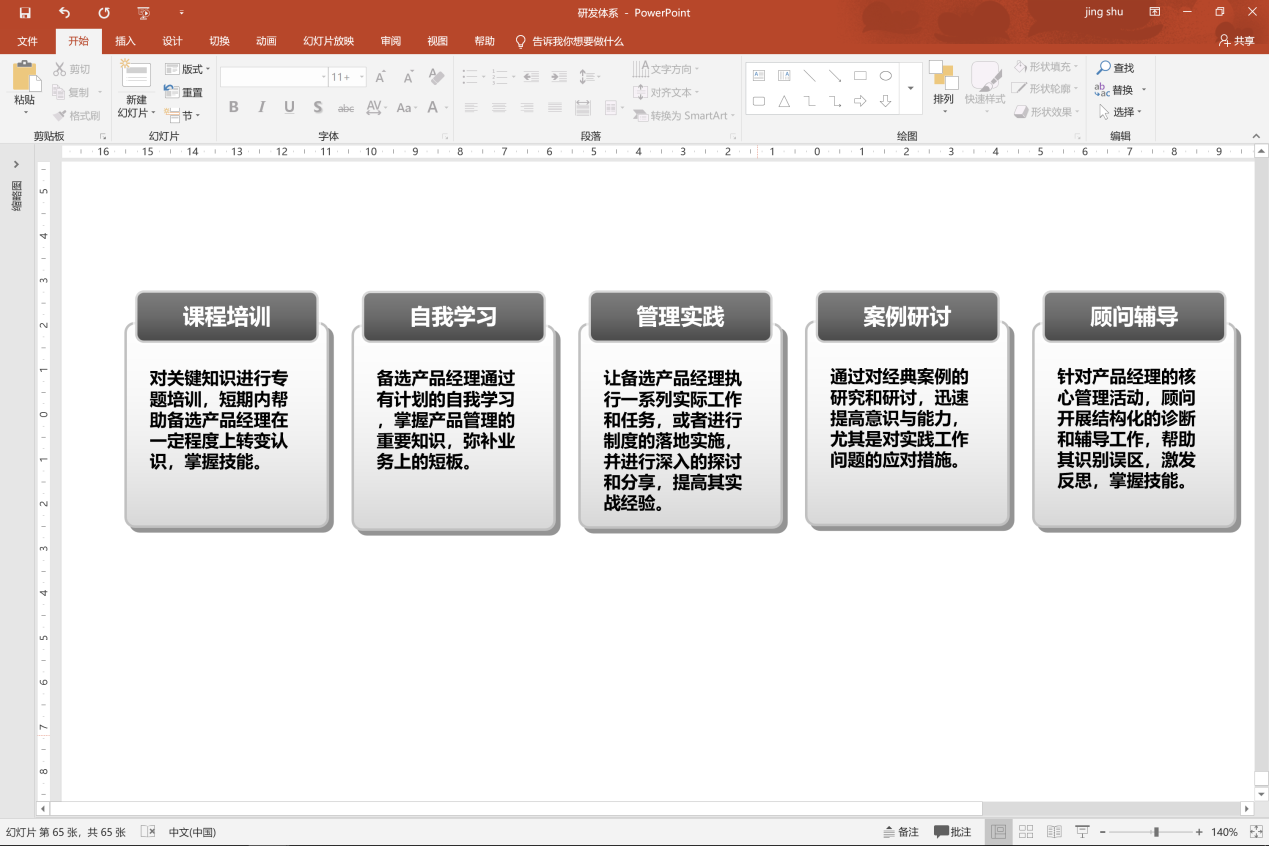
Task: Click the Undo arrow icon
Action: (x=65, y=13)
